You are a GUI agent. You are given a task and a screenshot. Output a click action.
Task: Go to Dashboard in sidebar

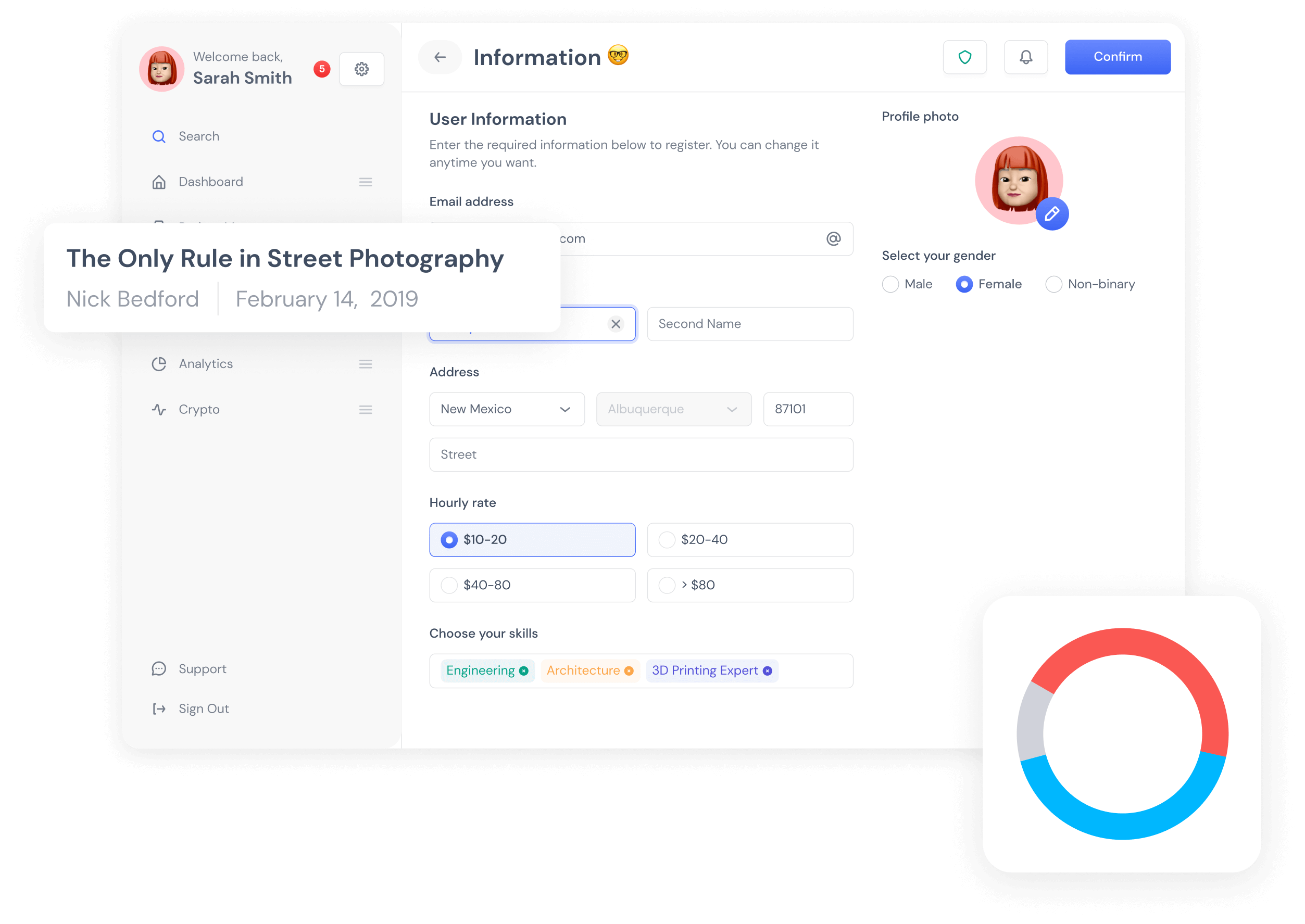(x=210, y=182)
